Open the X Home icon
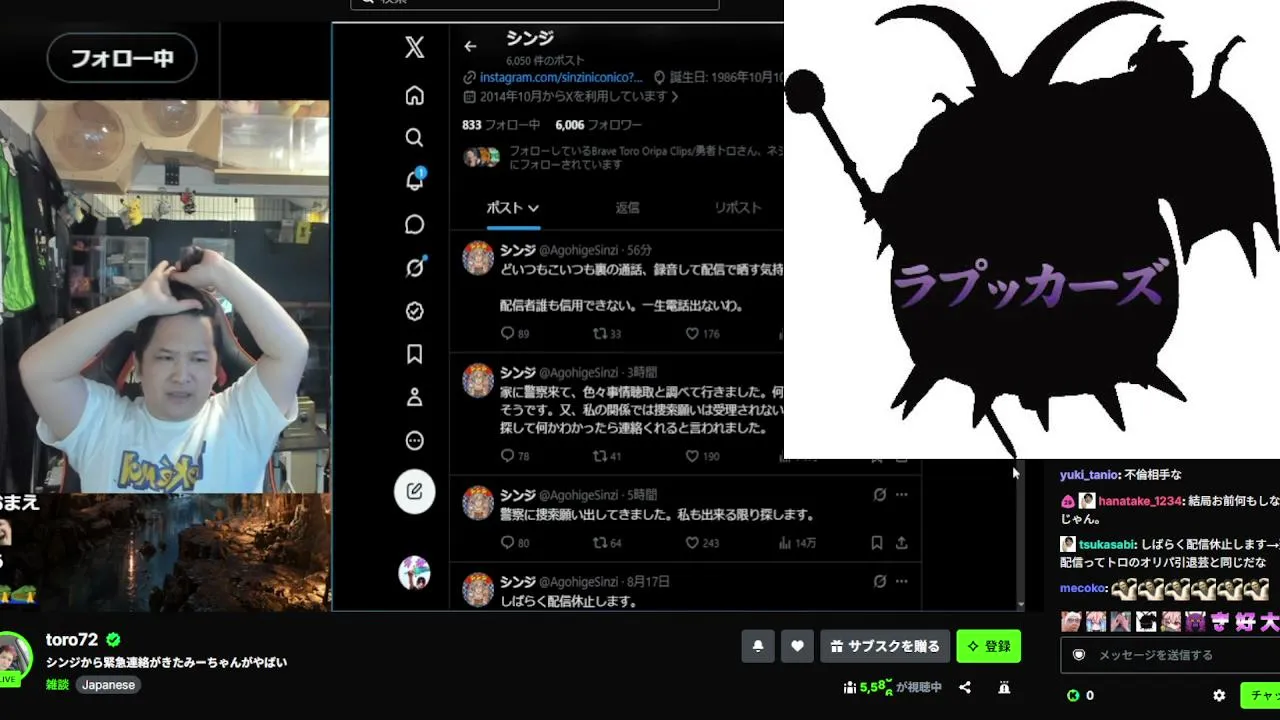This screenshot has height=720, width=1280. point(414,95)
